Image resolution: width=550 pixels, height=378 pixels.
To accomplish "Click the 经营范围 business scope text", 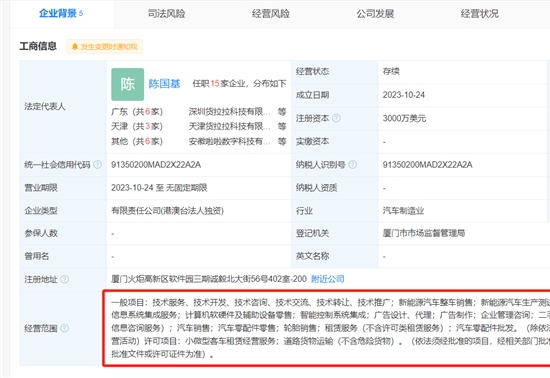I will 330,328.
